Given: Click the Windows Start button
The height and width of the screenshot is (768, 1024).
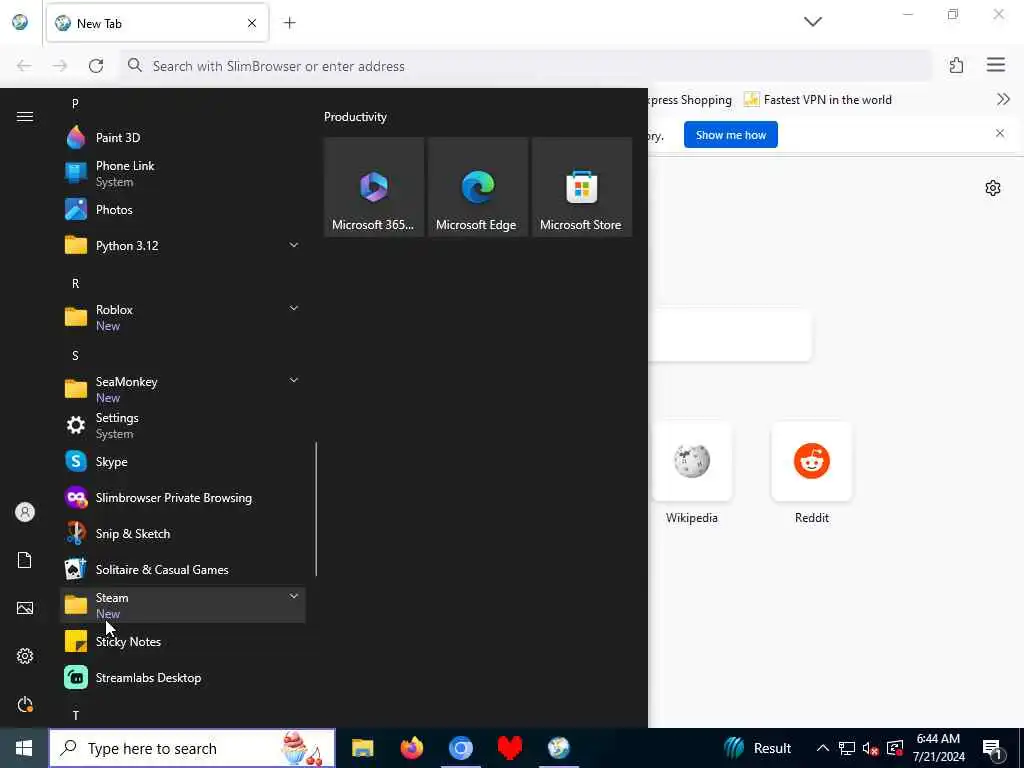Looking at the screenshot, I should [24, 748].
